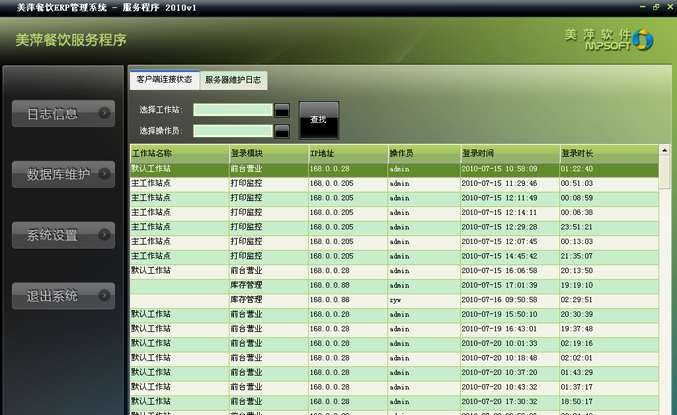Close the service program window
Image resolution: width=677 pixels, height=415 pixels.
pos(671,7)
